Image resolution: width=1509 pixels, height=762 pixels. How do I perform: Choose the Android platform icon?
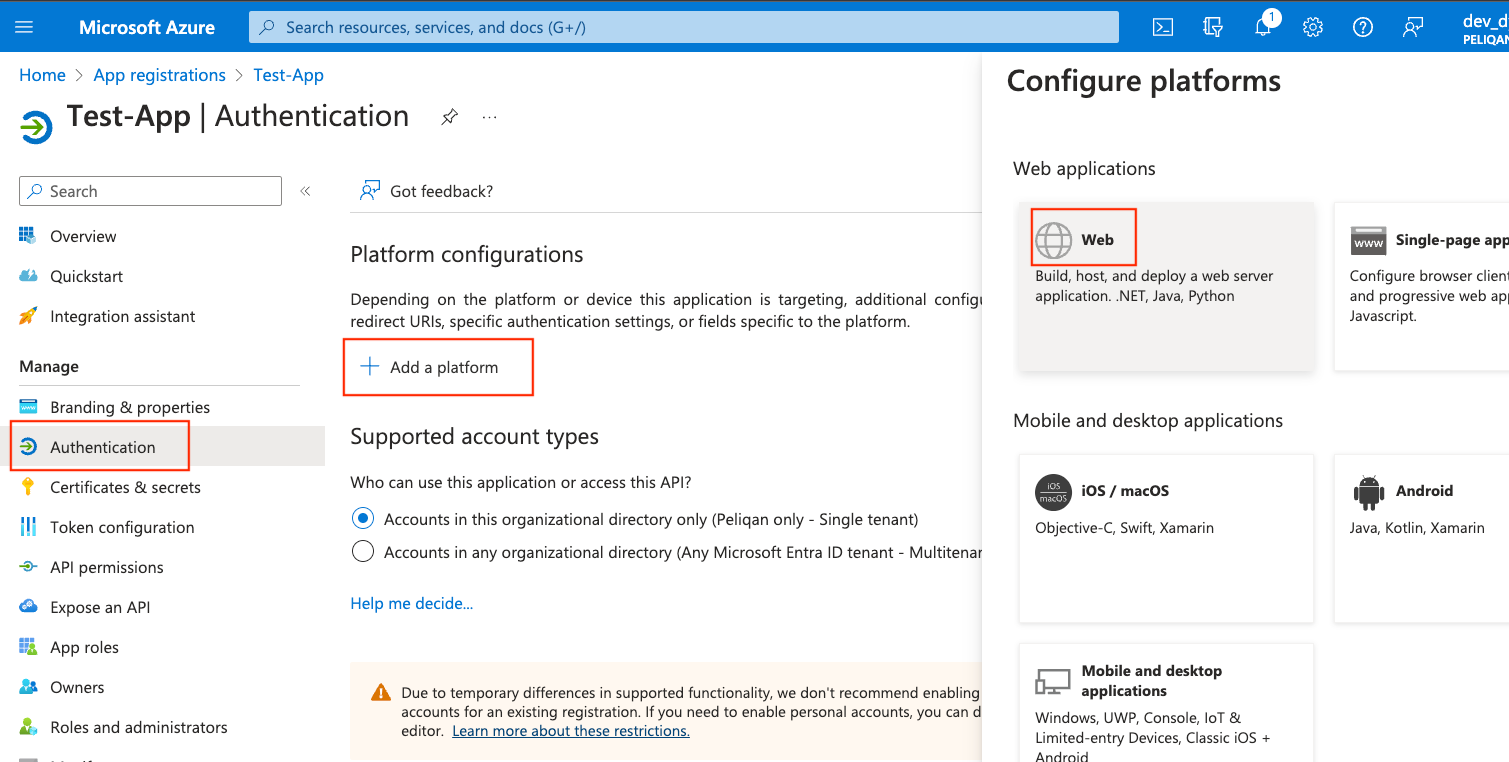click(x=1368, y=491)
